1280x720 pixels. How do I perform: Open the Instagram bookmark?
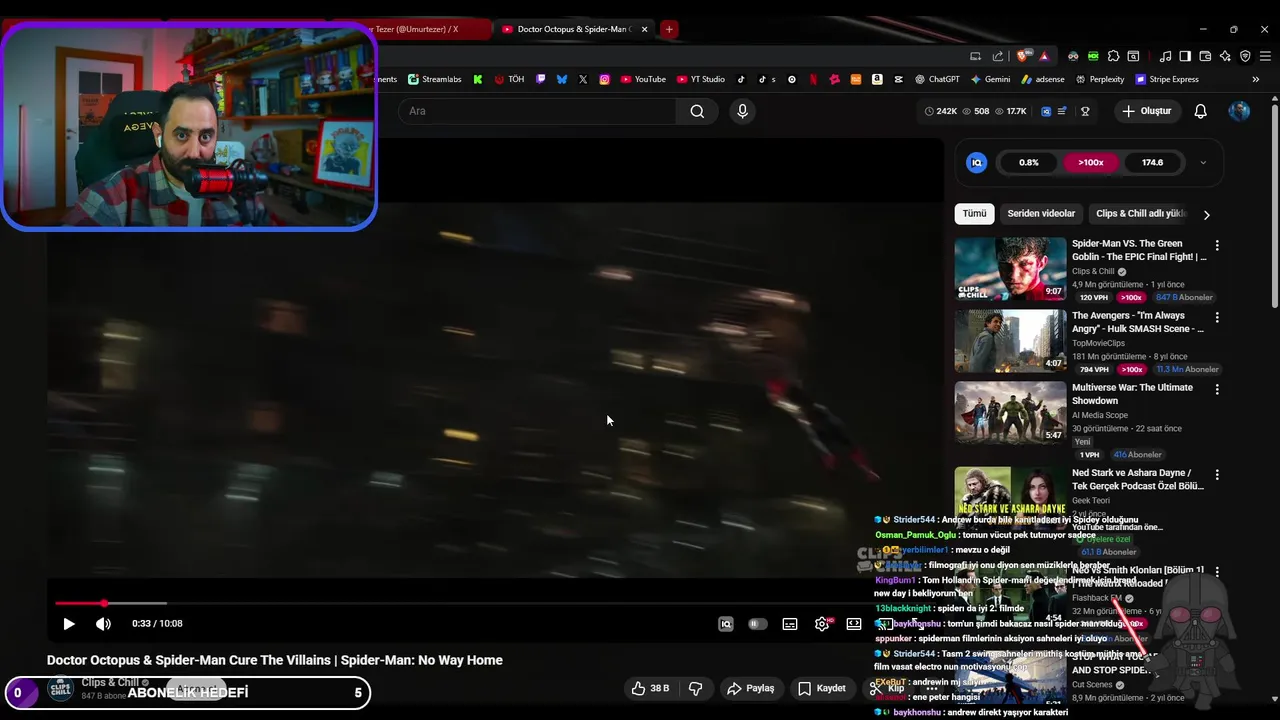[x=604, y=79]
